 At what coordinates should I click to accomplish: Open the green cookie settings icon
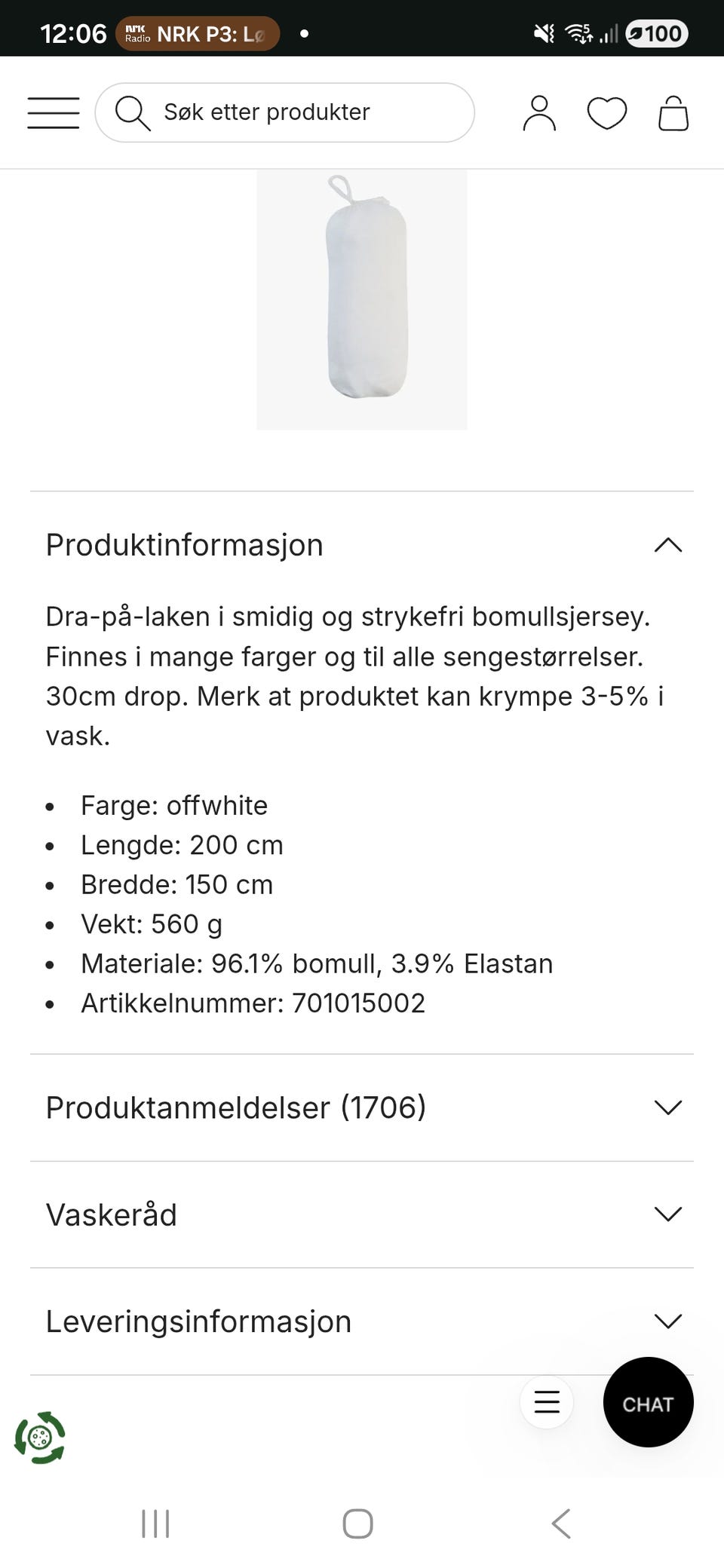(x=40, y=1438)
